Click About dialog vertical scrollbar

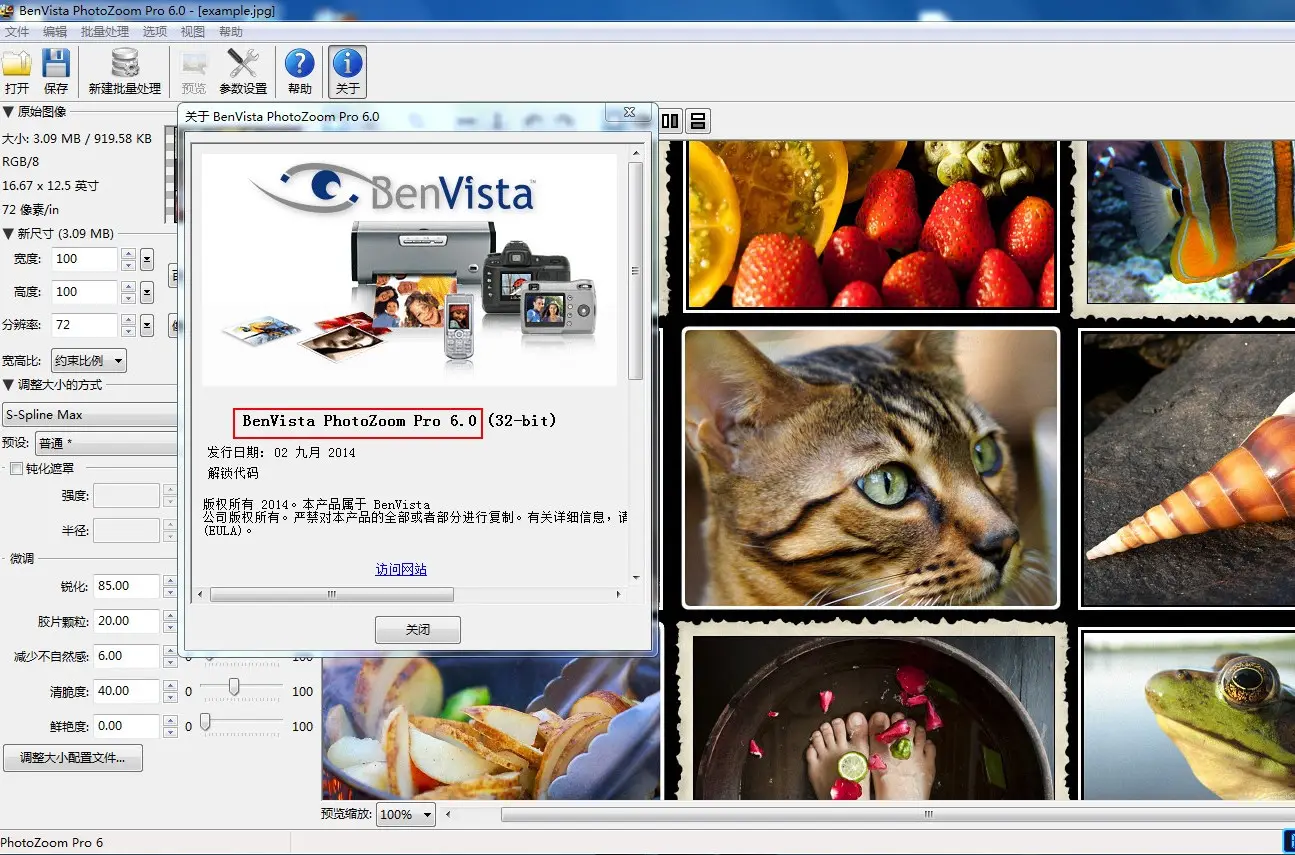click(636, 271)
